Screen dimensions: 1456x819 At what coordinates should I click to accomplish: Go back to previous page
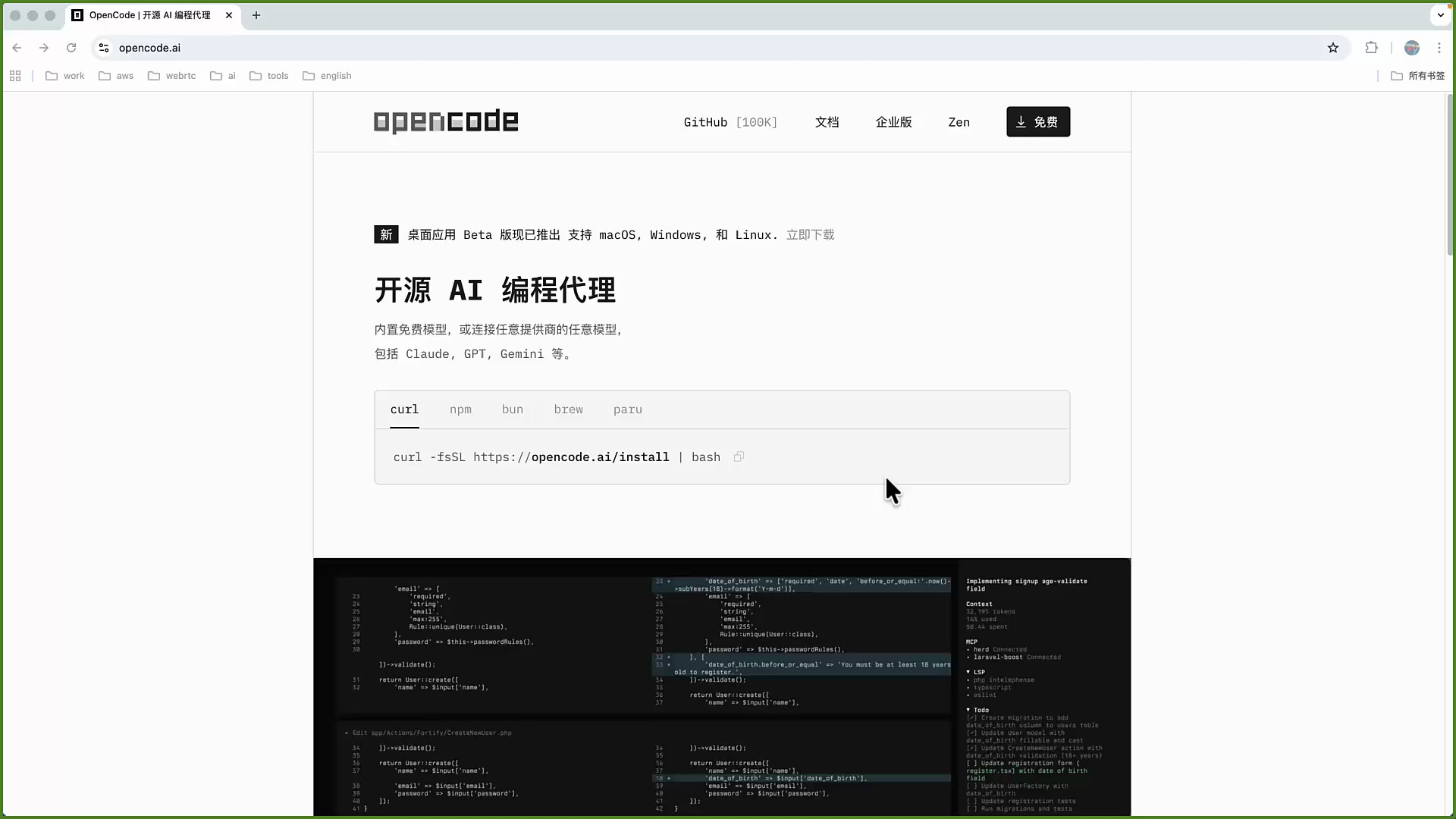17,48
